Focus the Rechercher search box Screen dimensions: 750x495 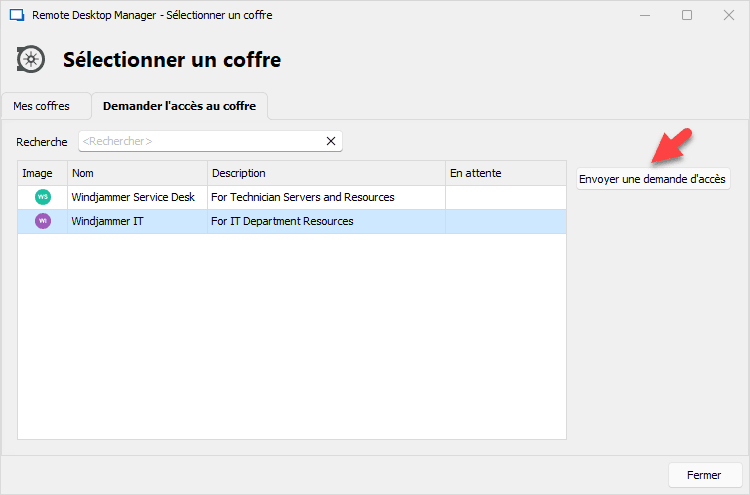(200, 142)
